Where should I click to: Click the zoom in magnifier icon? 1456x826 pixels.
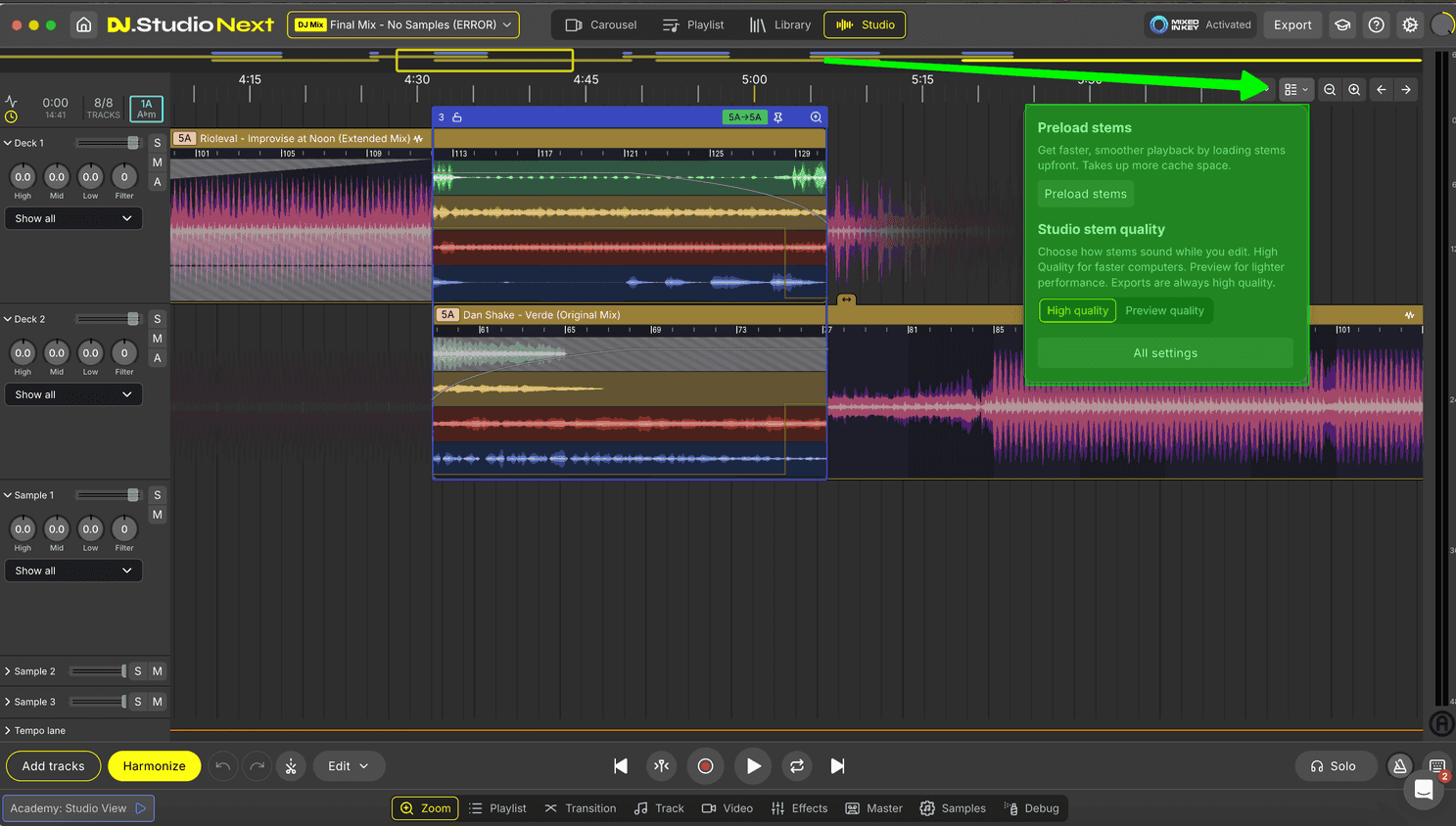[x=1354, y=90]
